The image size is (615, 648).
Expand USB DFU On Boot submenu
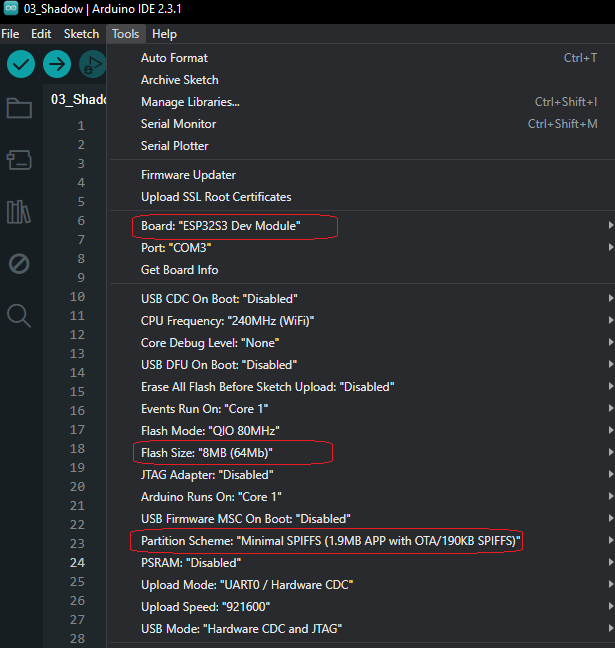(x=362, y=365)
